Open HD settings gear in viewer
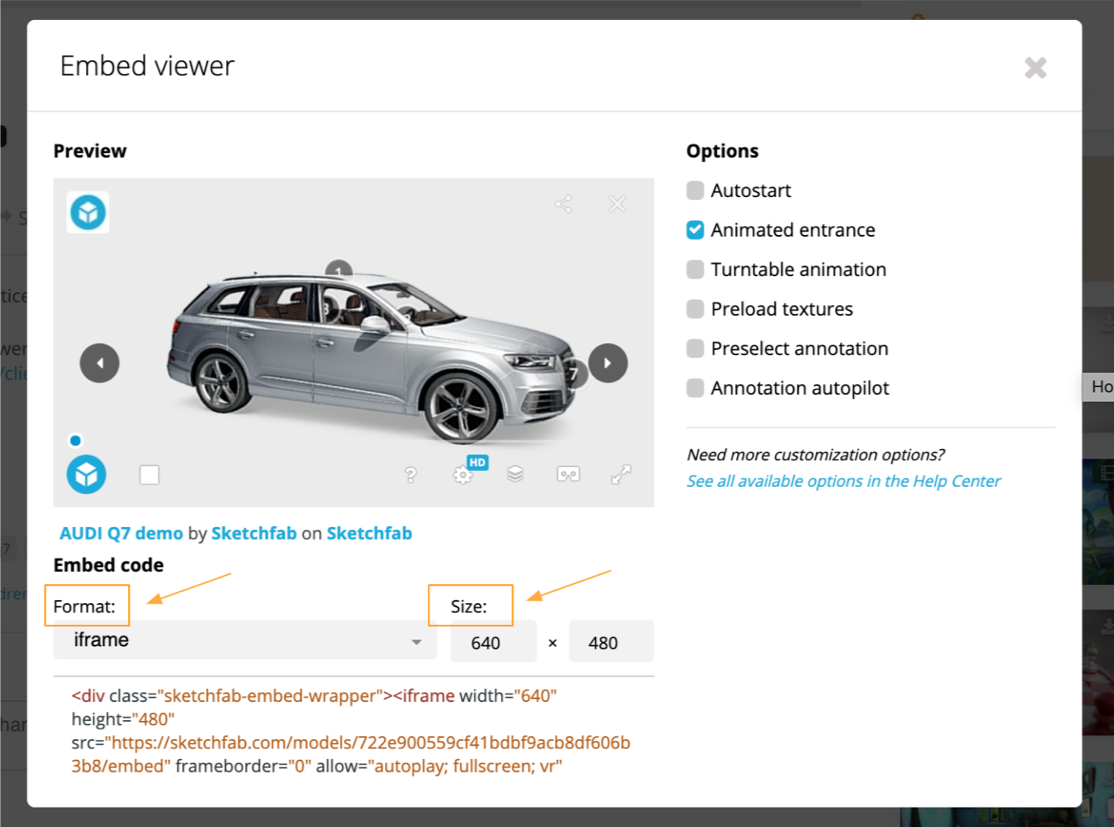This screenshot has width=1114, height=827. tap(463, 475)
